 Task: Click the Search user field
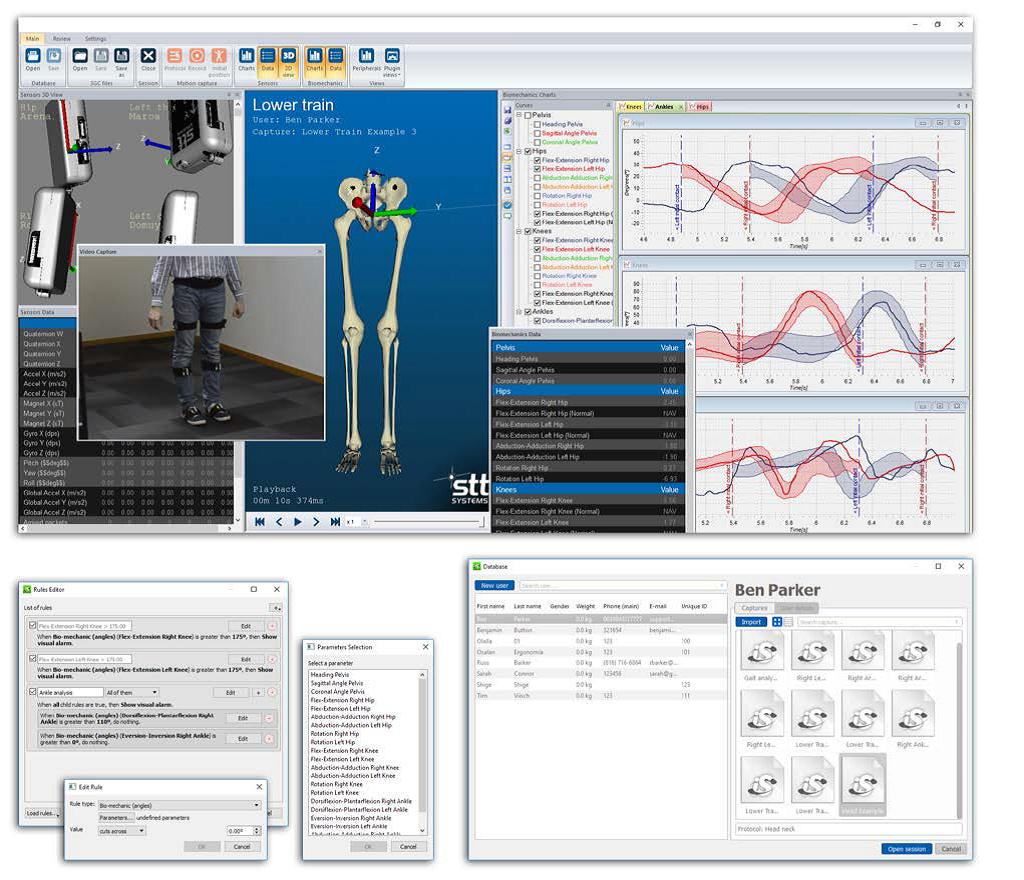tap(622, 586)
